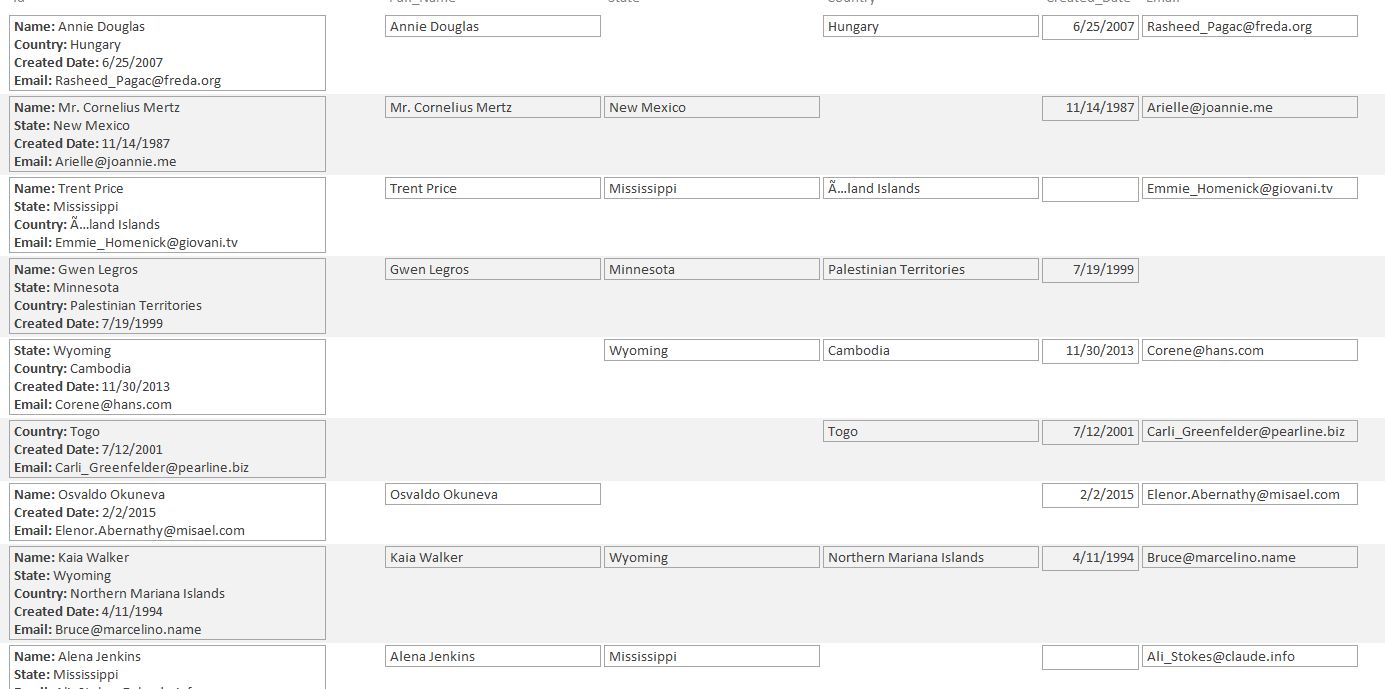Click the 6/25/2007 created date field

pos(1090,27)
